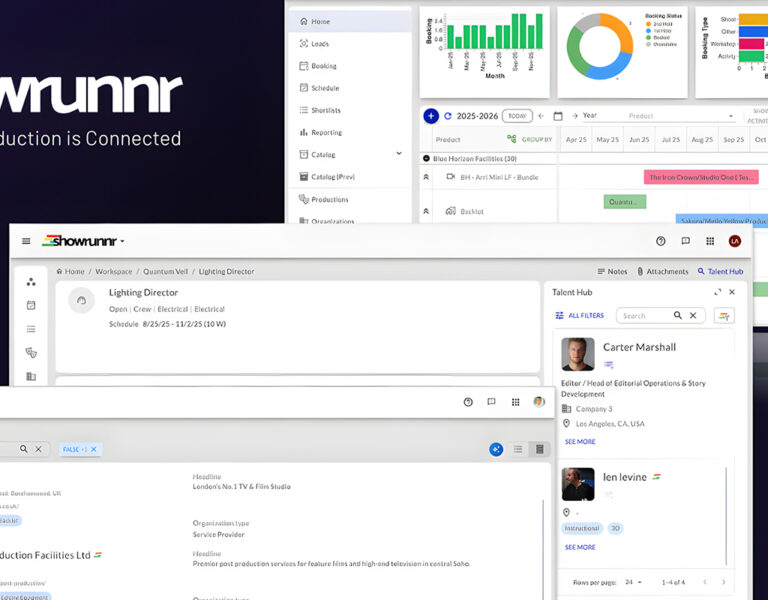Click the TODAY button in scheduler
Image resolution: width=768 pixels, height=600 pixels.
click(x=517, y=116)
